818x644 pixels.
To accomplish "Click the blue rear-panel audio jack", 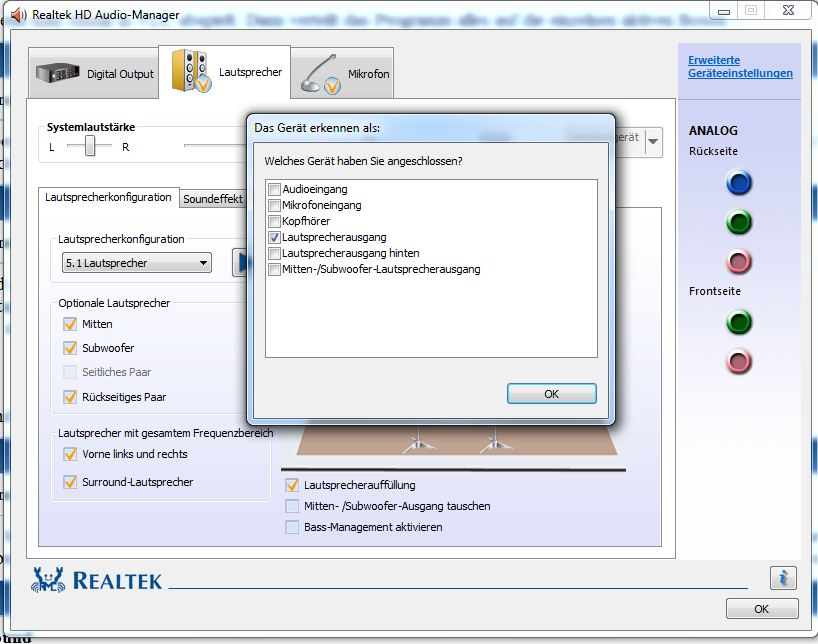I will (x=739, y=183).
